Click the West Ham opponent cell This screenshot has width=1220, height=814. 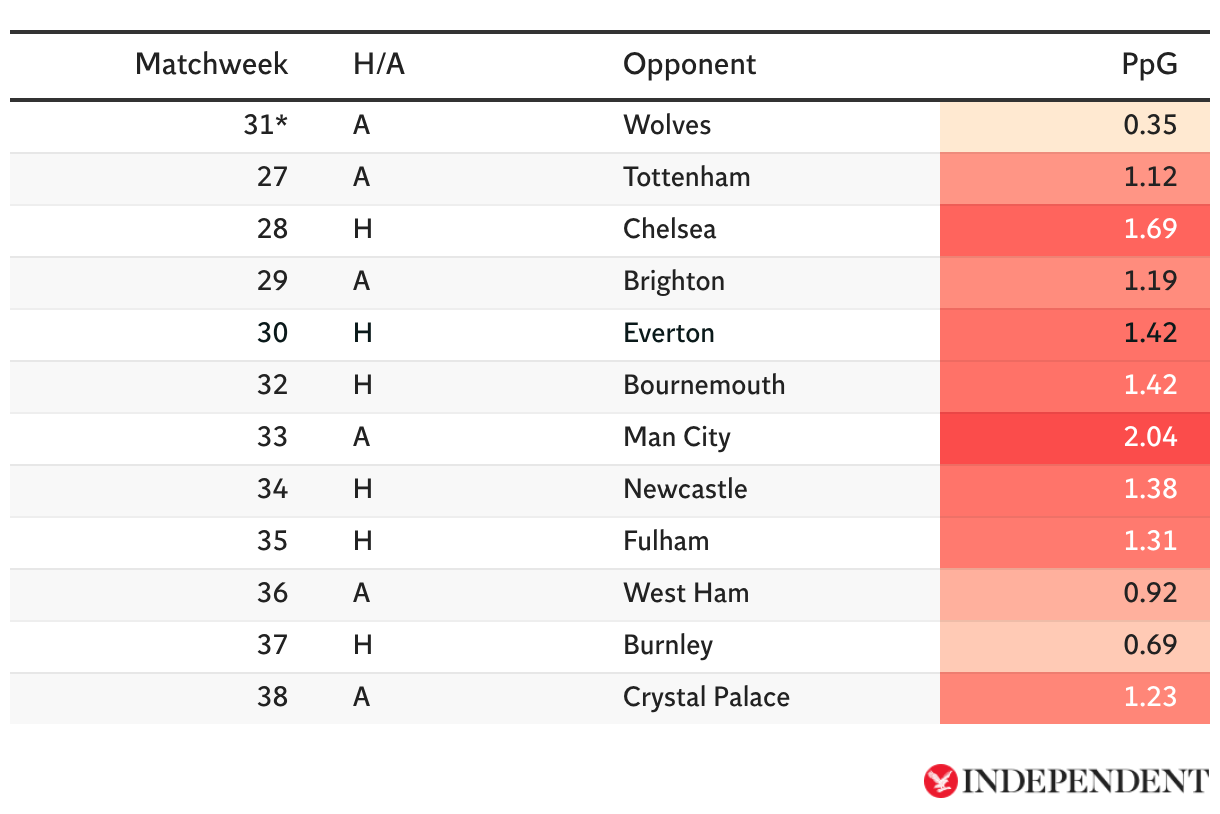[x=686, y=593]
